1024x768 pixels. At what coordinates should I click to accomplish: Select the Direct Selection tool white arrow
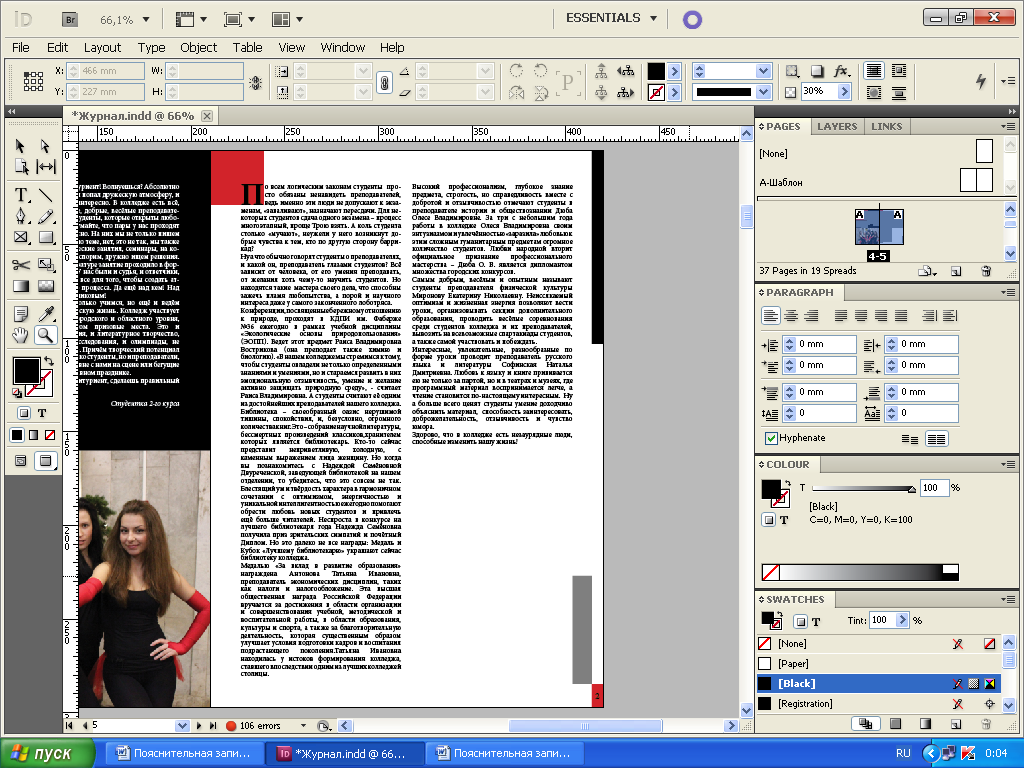click(44, 146)
